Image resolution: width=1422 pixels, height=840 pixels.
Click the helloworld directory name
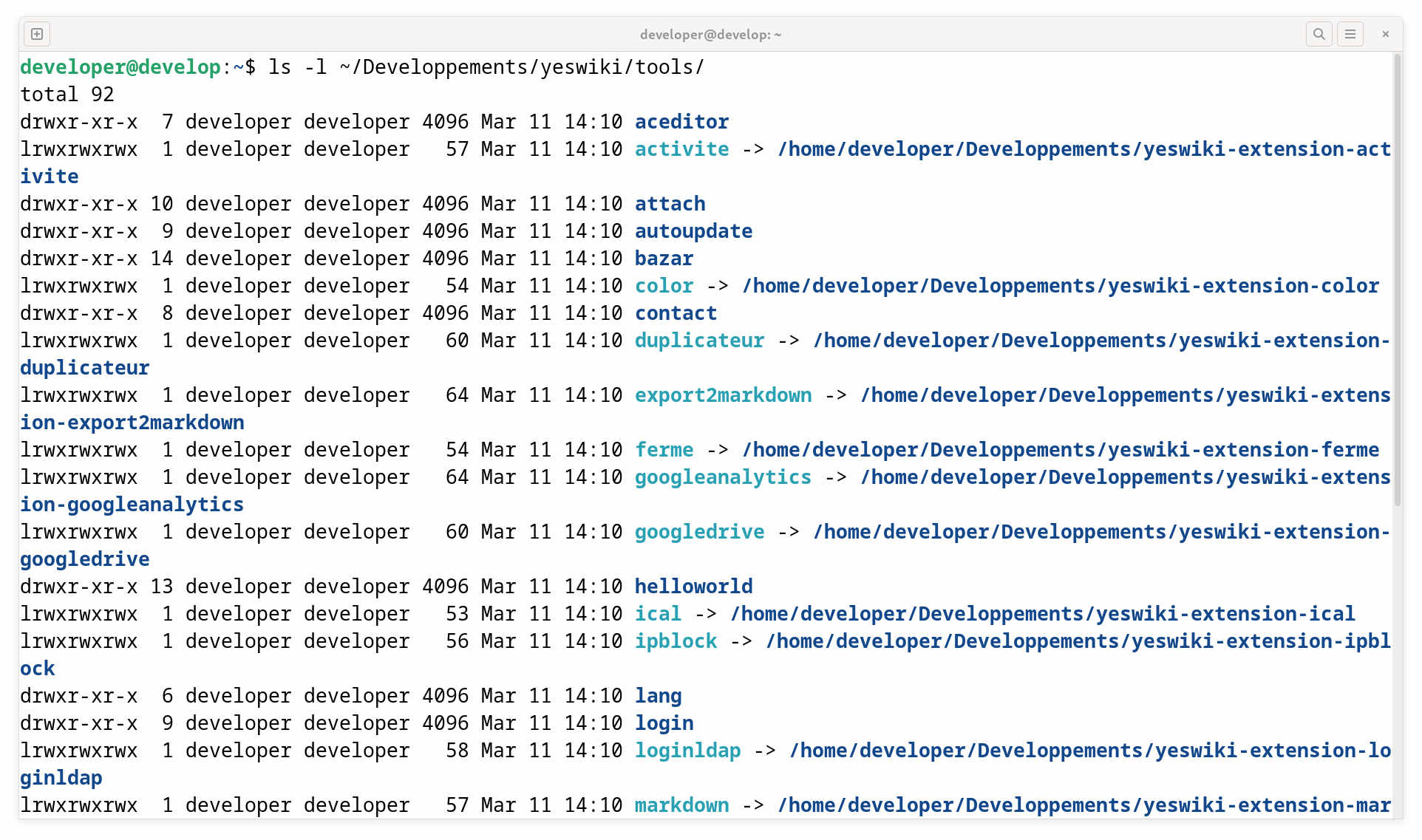[693, 586]
